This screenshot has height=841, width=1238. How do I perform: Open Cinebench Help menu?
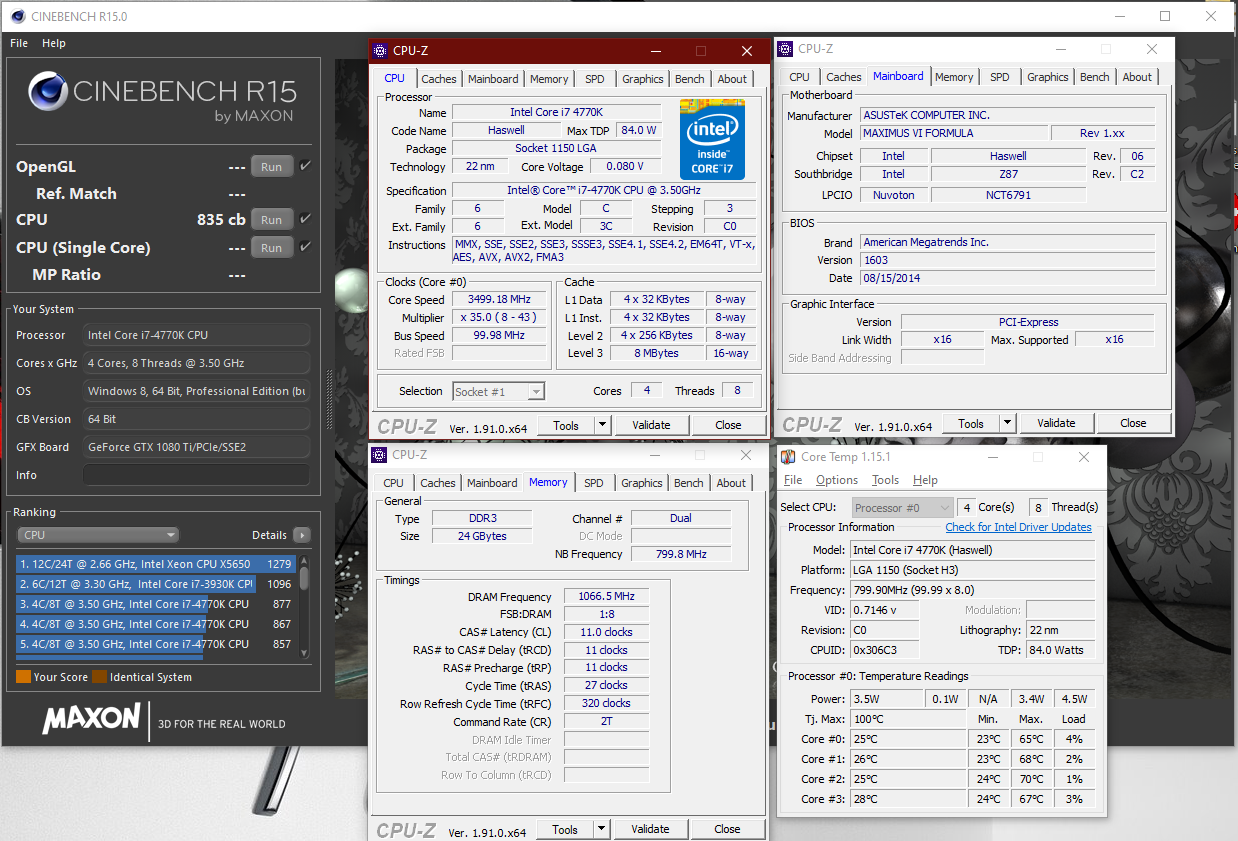tap(54, 43)
